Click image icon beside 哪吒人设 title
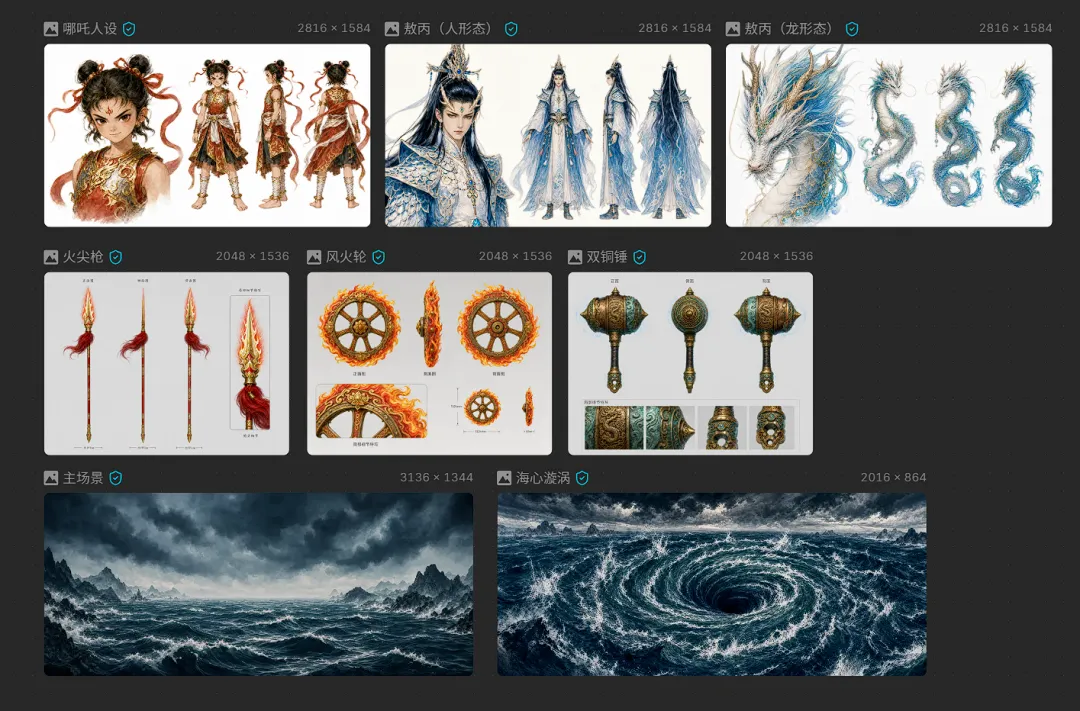 pos(51,29)
